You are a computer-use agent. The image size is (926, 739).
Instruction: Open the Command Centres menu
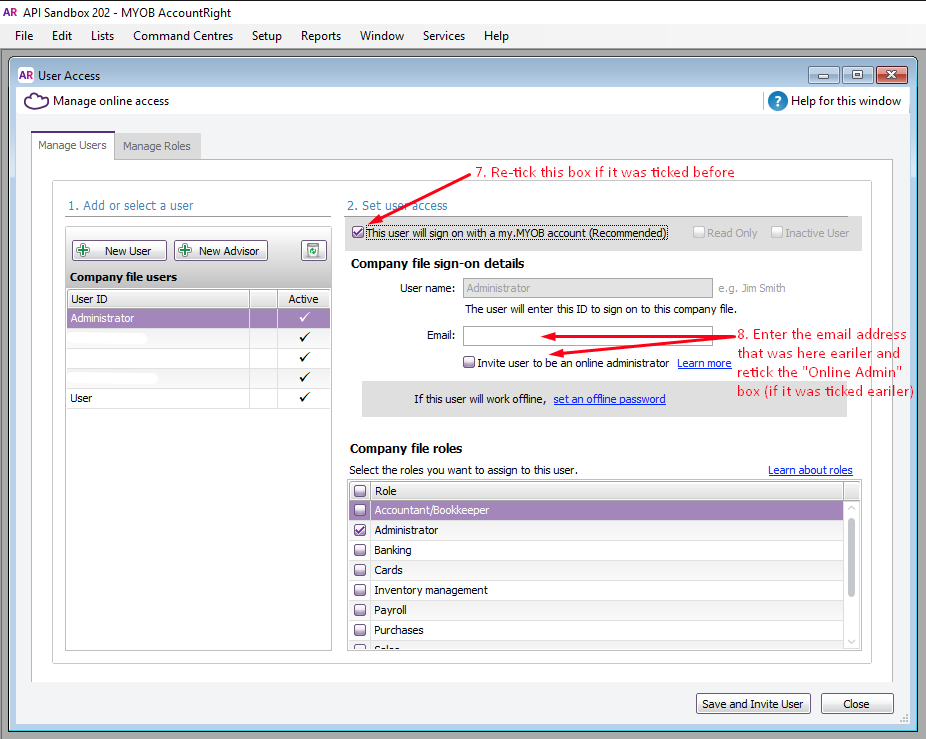(183, 36)
